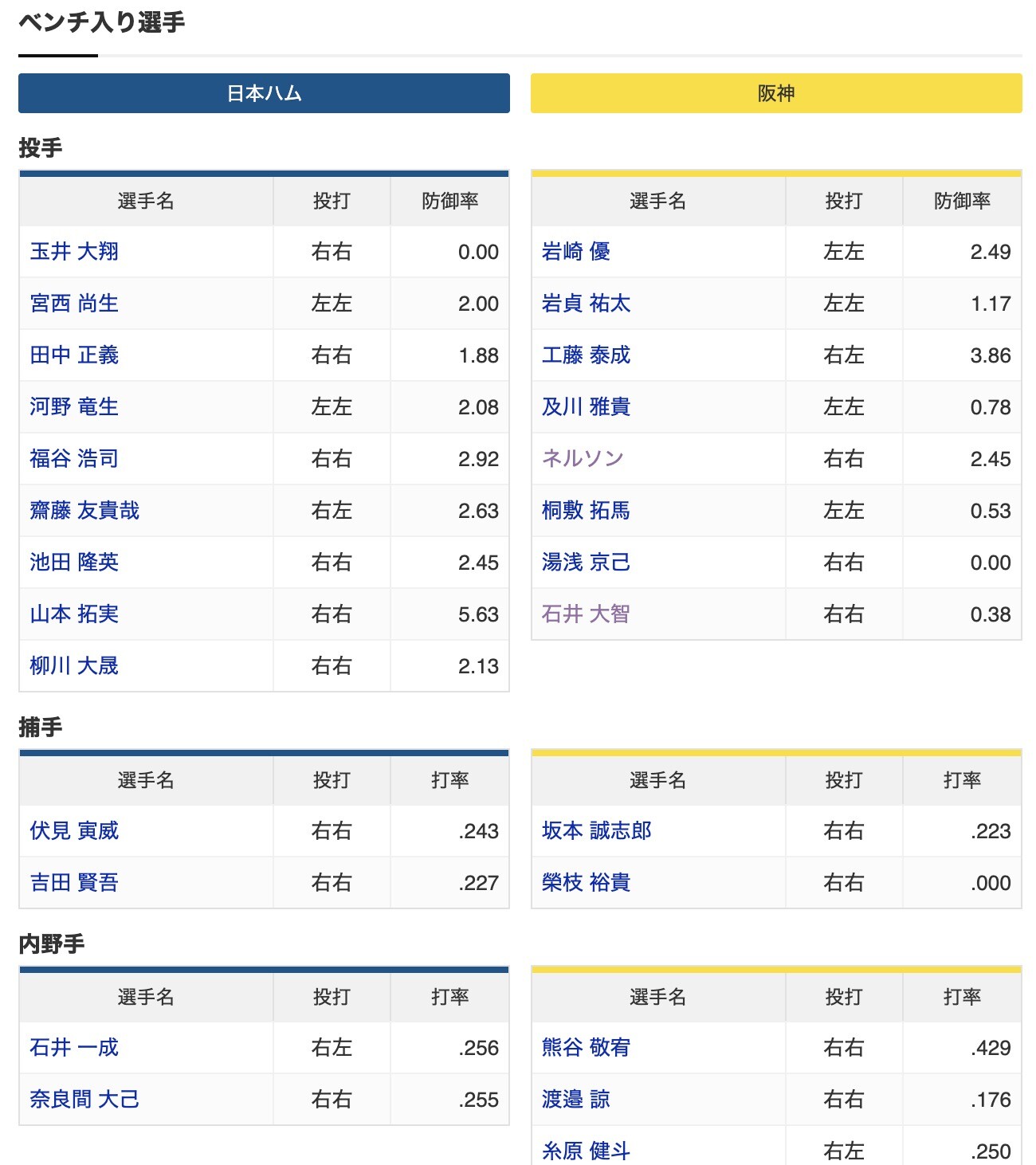Open 山本 拓実 player link
The height and width of the screenshot is (1165, 1036).
[x=74, y=614]
